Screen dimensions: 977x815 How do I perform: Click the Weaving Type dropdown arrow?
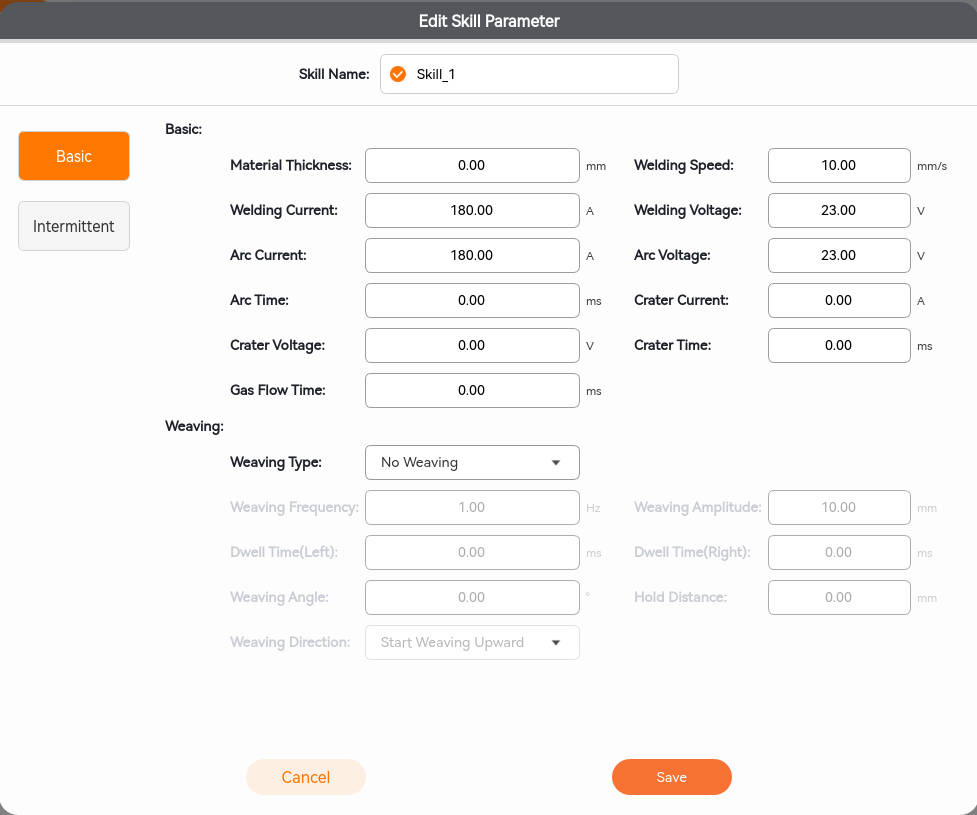point(556,463)
